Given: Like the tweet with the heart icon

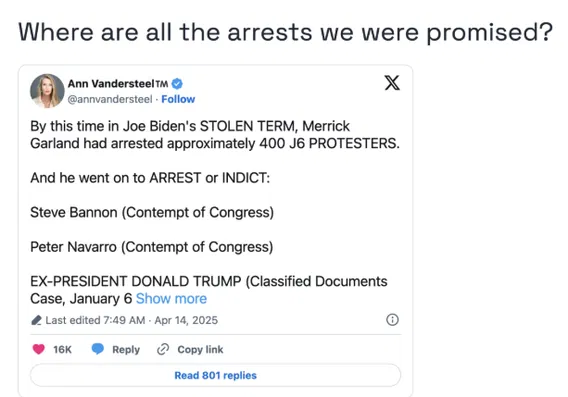Looking at the screenshot, I should tap(39, 349).
